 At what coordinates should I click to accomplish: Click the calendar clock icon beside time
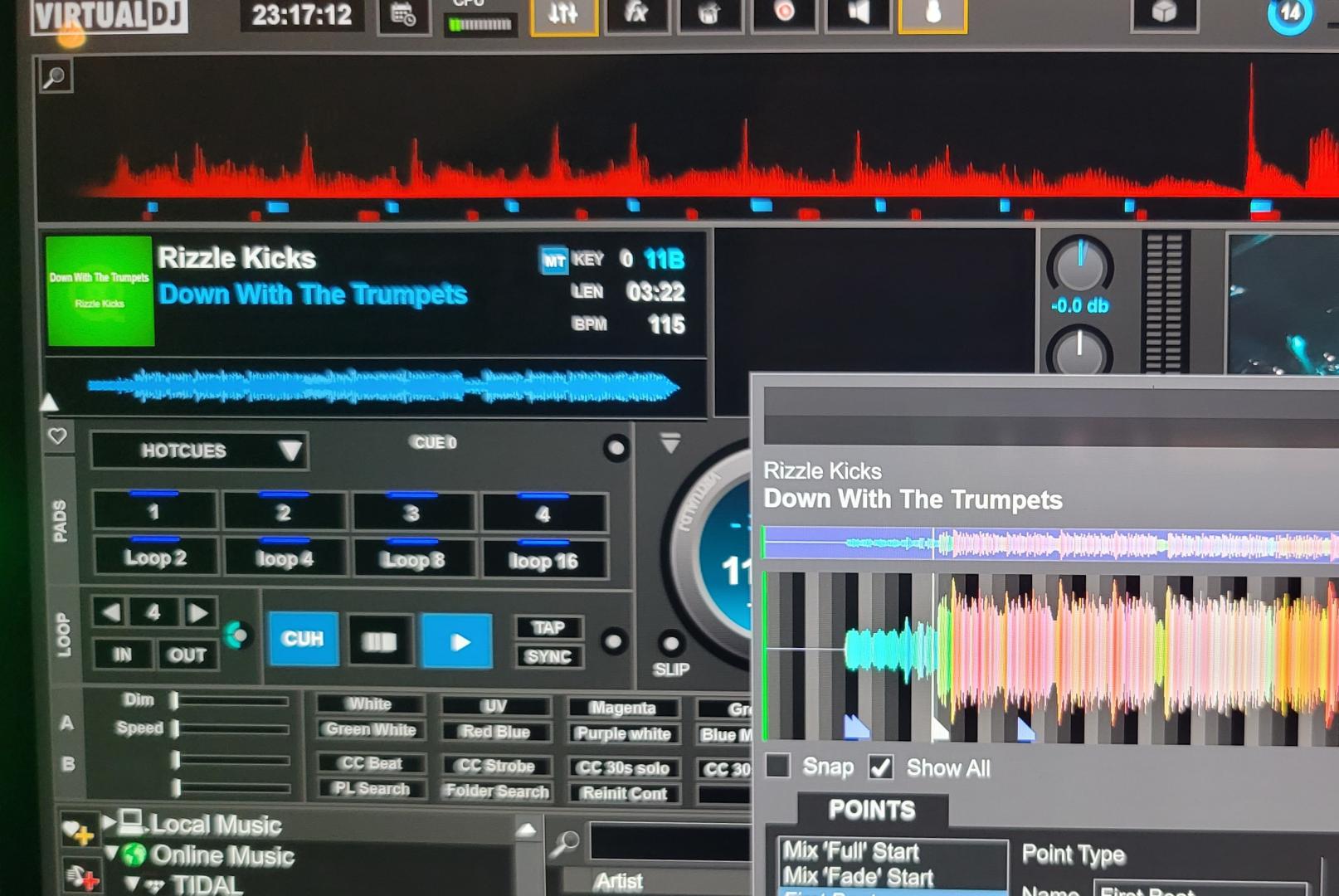coord(404,15)
